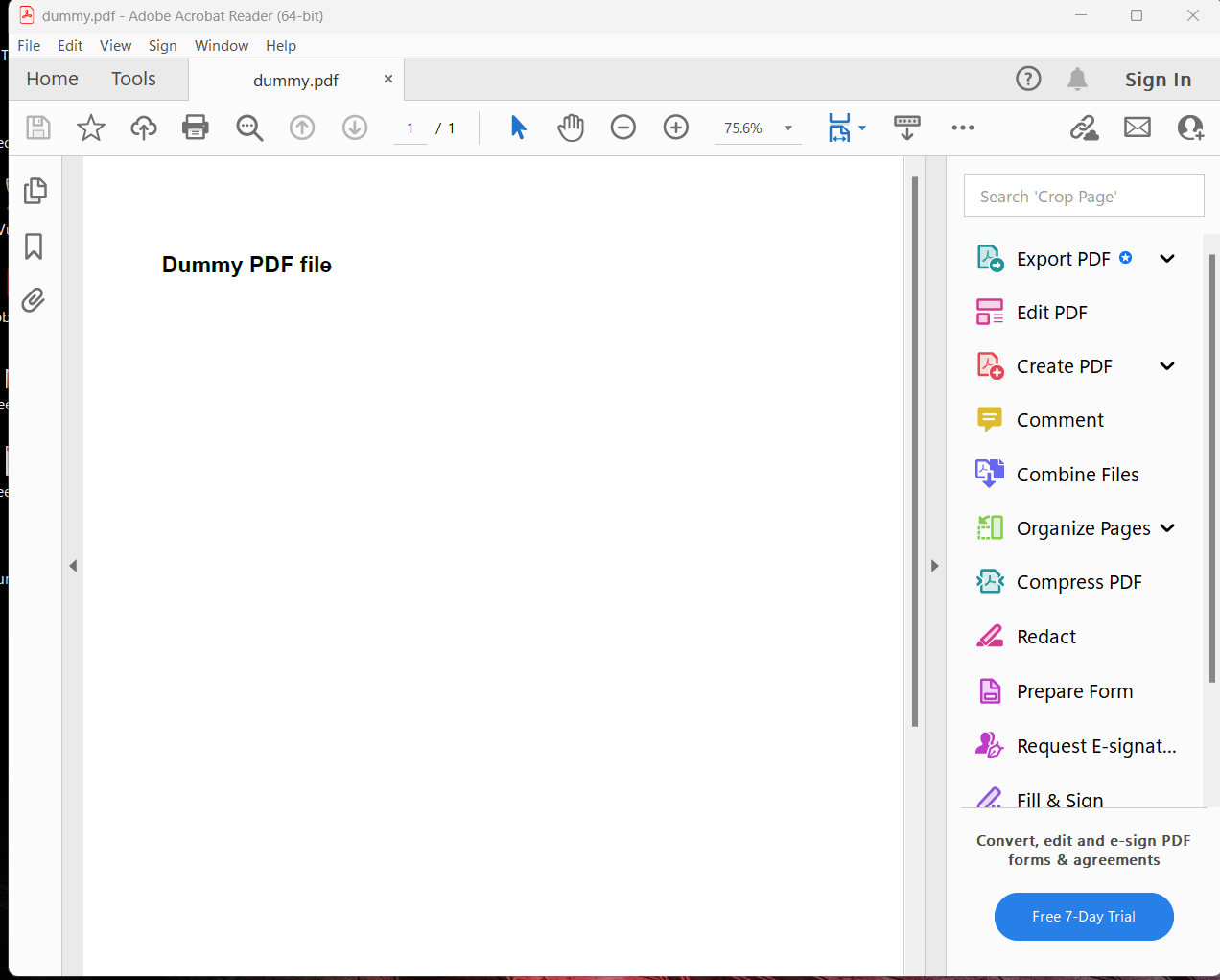This screenshot has height=980, width=1220.
Task: Click the Request E-signatures tool icon
Action: pos(989,745)
